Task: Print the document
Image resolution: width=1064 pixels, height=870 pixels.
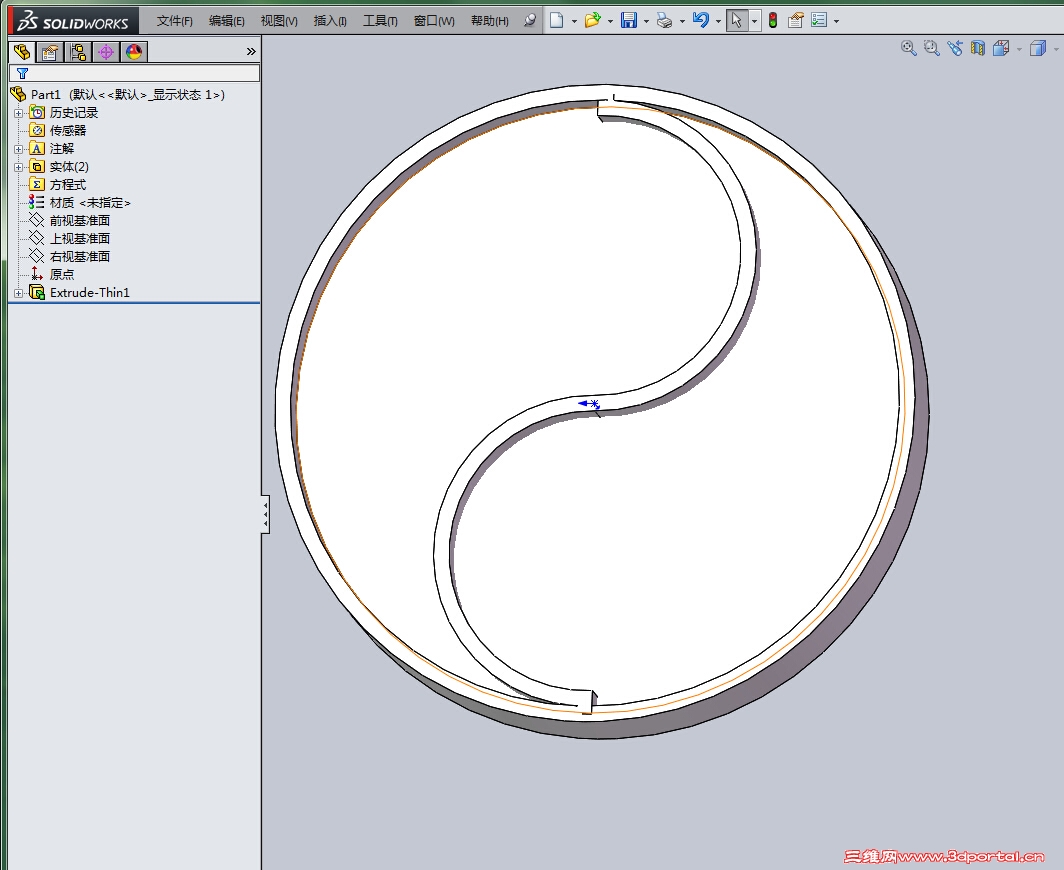Action: pyautogui.click(x=664, y=20)
